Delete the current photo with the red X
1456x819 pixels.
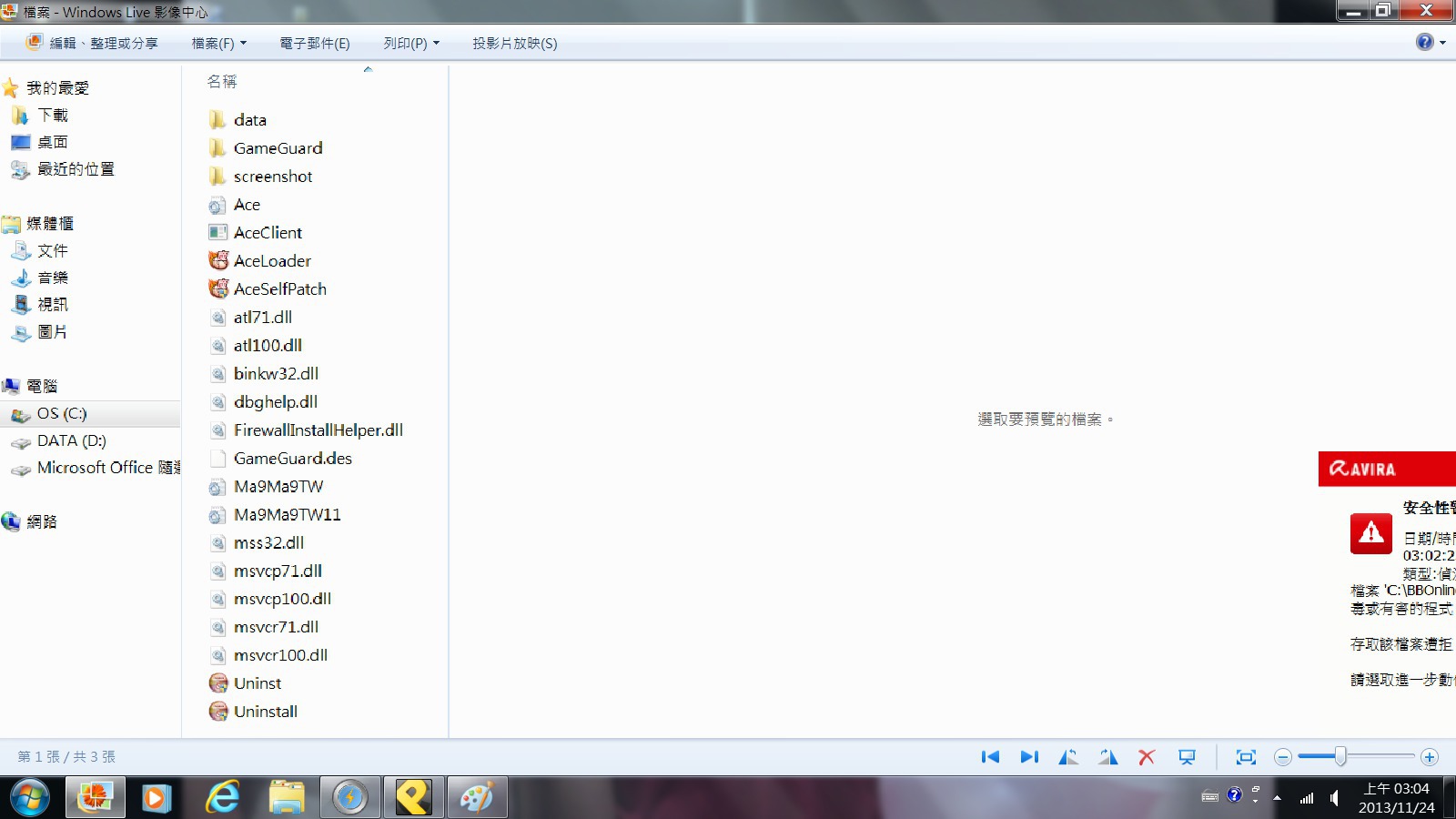tap(1147, 757)
